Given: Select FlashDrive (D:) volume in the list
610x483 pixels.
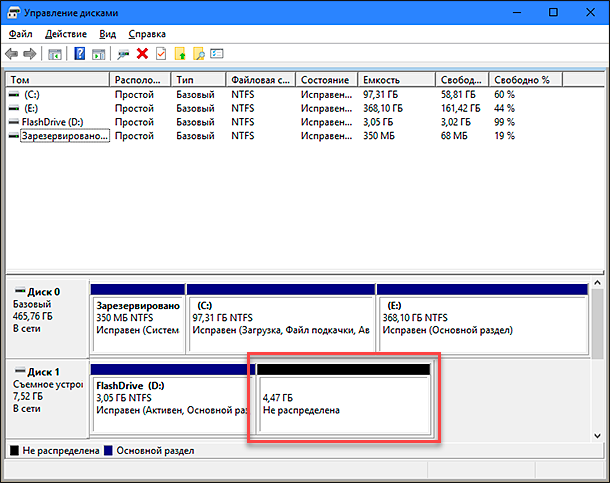Looking at the screenshot, I should coord(53,122).
